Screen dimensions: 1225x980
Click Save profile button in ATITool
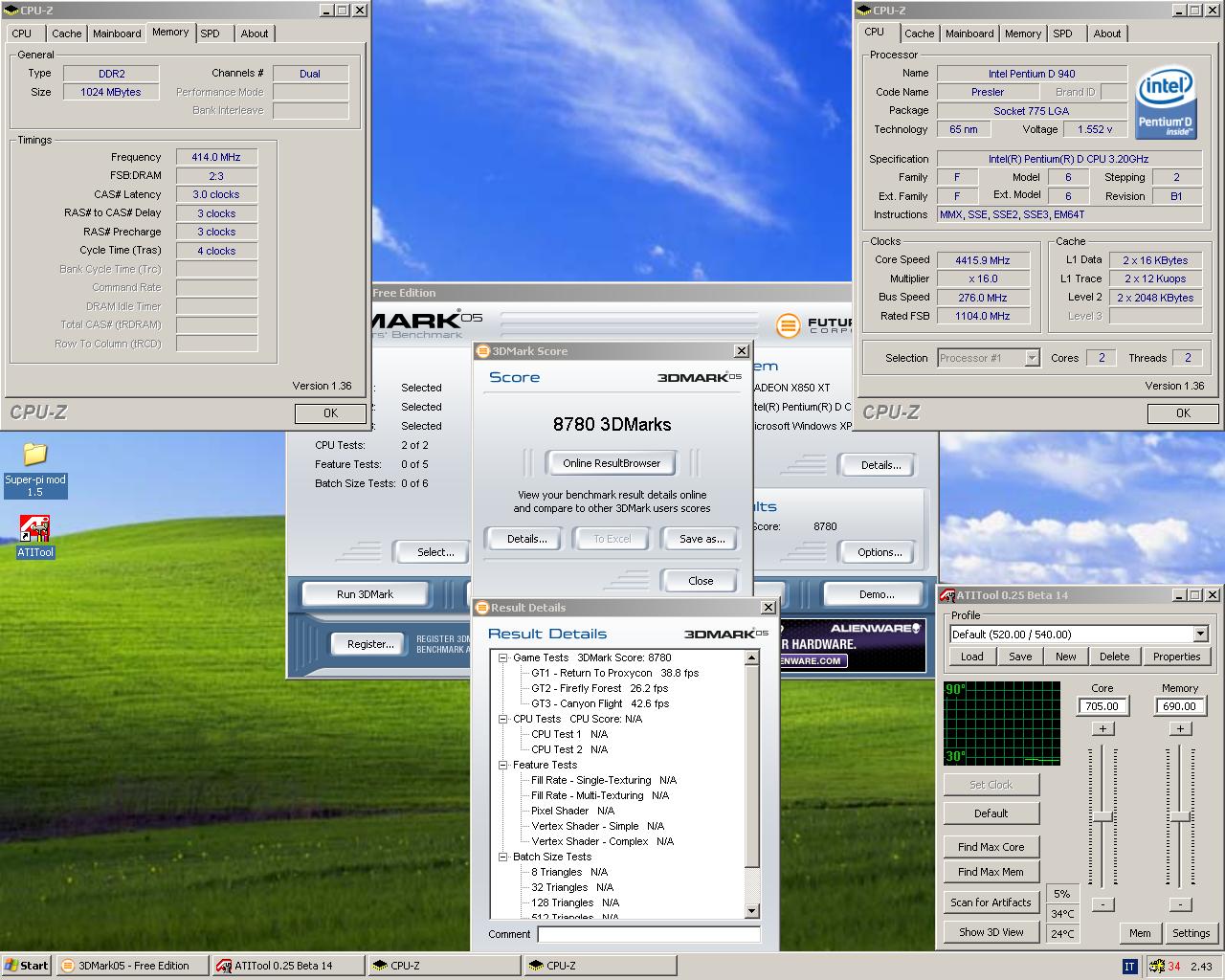[1020, 657]
